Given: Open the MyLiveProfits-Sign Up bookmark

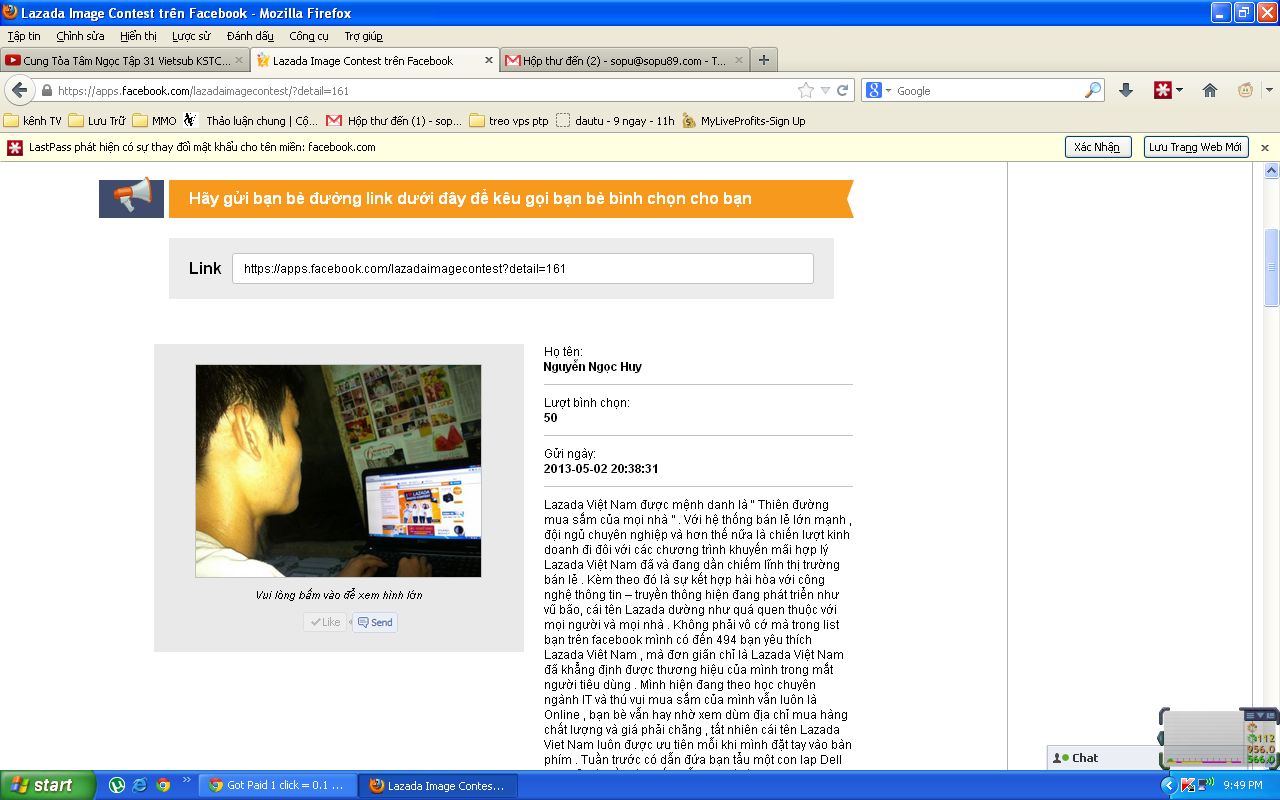Looking at the screenshot, I should (x=743, y=121).
